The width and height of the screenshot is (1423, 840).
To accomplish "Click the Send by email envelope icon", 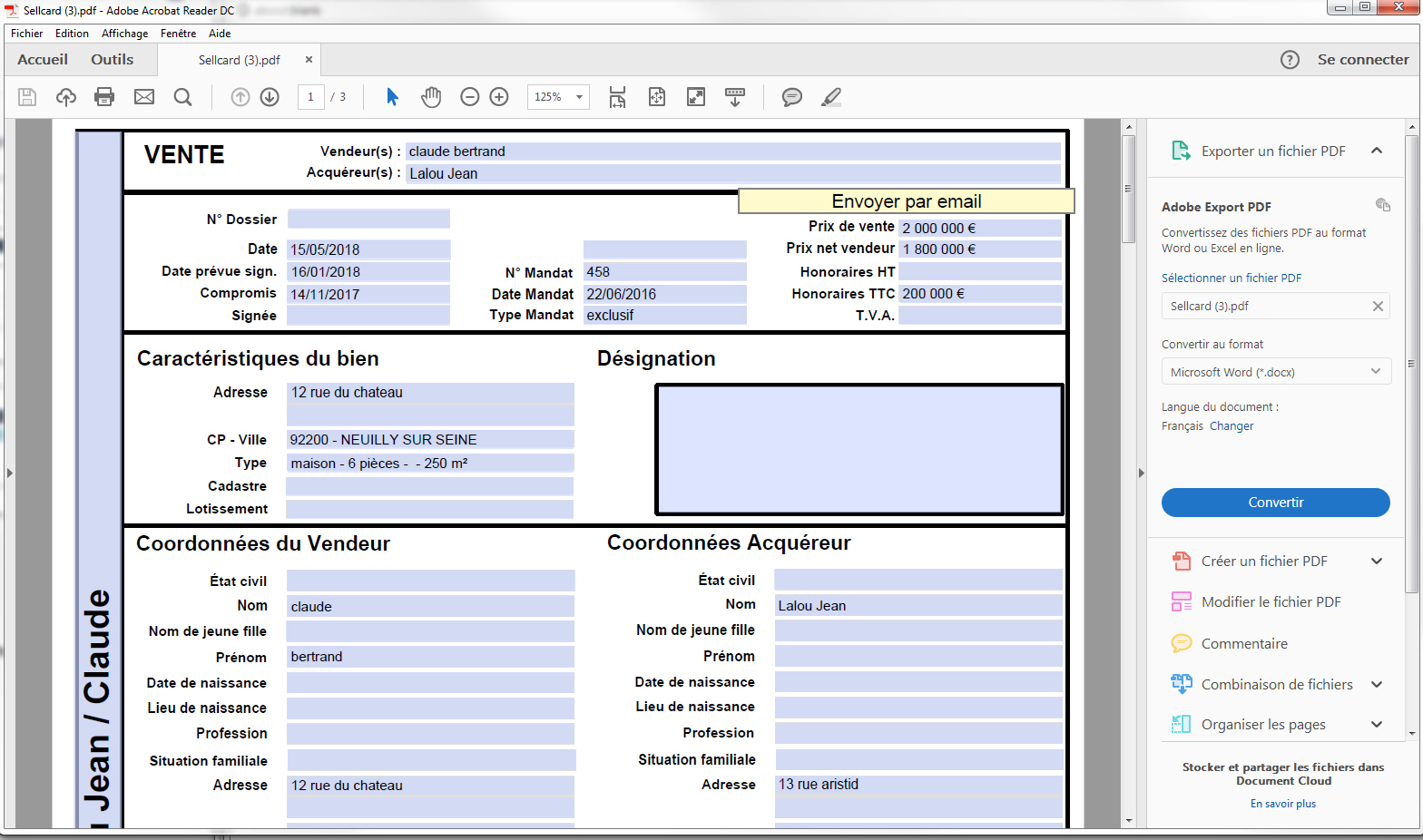I will (x=144, y=97).
